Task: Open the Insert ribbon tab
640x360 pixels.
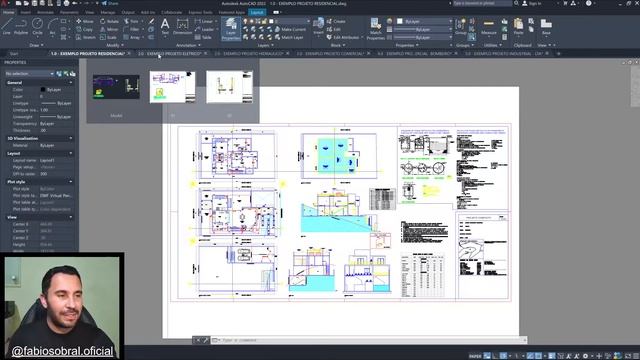Action: [x=25, y=12]
